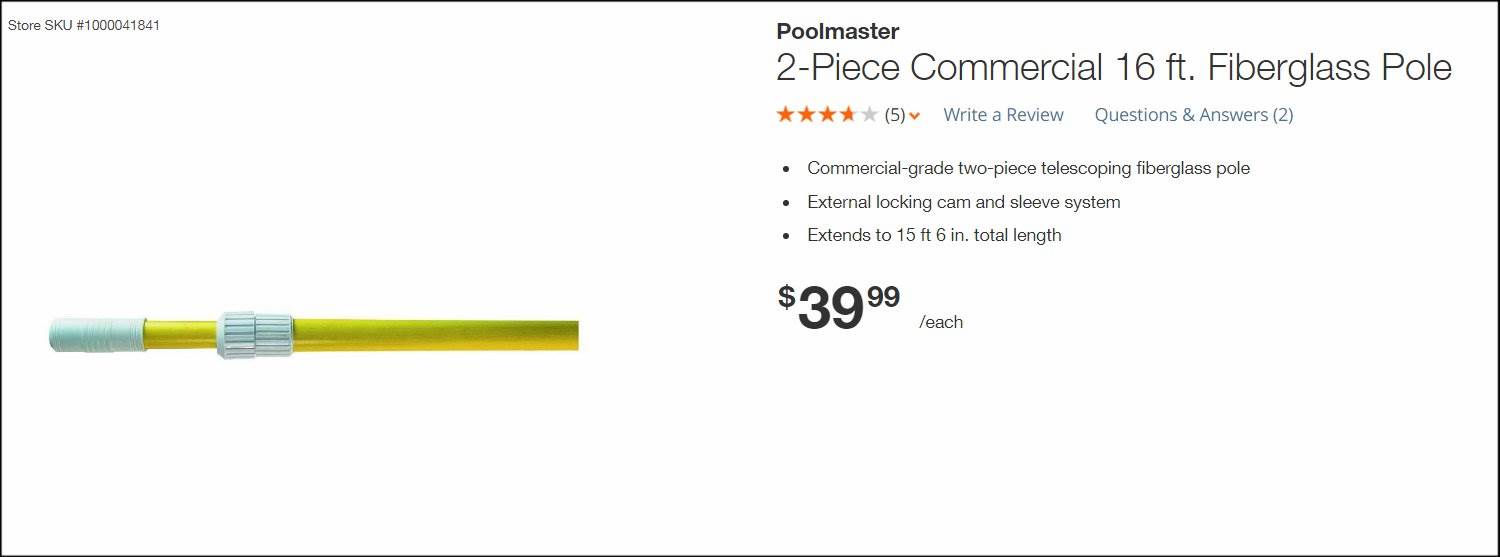
Task: Click the External locking cam bullet text
Action: pos(963,202)
